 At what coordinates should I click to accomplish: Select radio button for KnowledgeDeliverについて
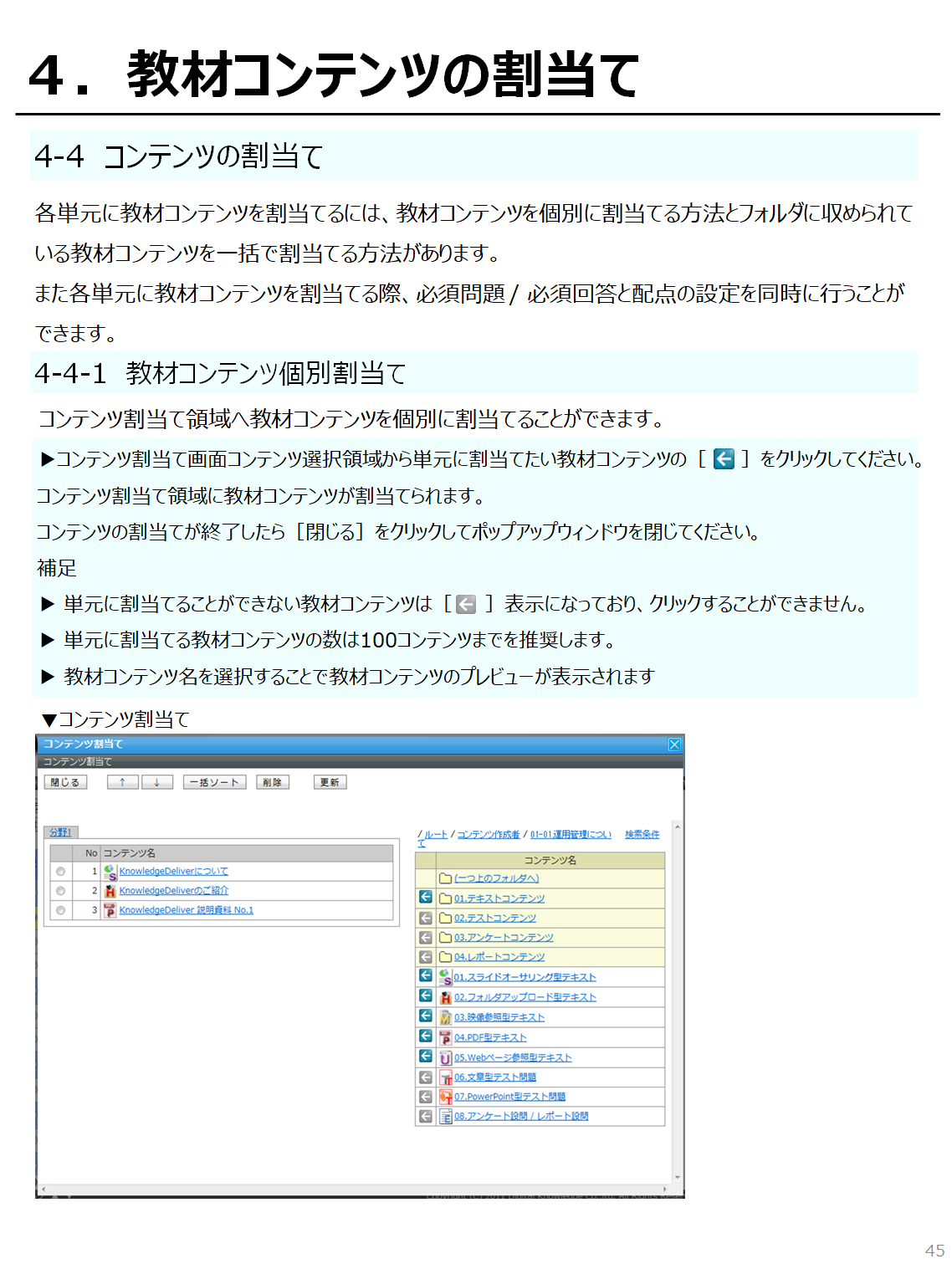60,872
